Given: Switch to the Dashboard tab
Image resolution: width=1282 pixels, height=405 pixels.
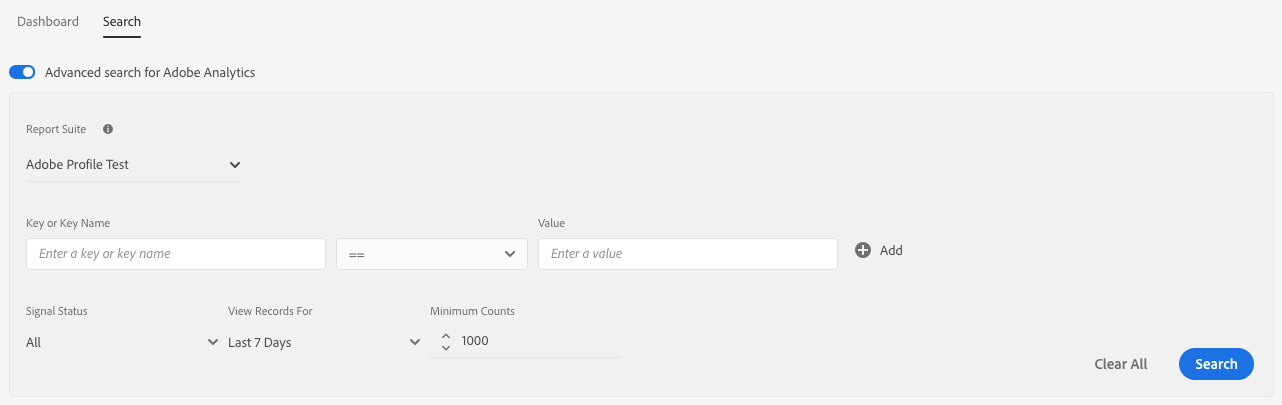Looking at the screenshot, I should coord(48,21).
